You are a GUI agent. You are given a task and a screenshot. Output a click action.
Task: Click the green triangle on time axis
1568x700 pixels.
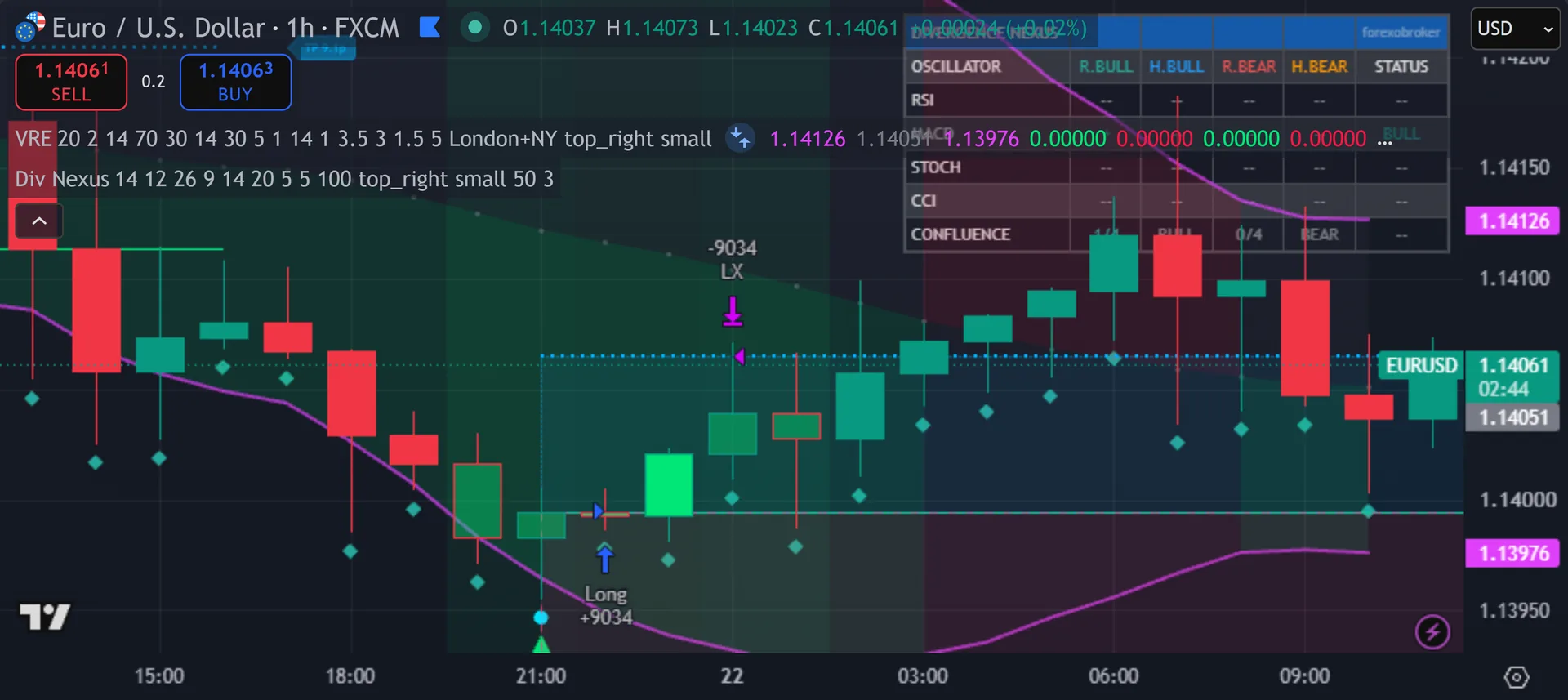pos(541,645)
